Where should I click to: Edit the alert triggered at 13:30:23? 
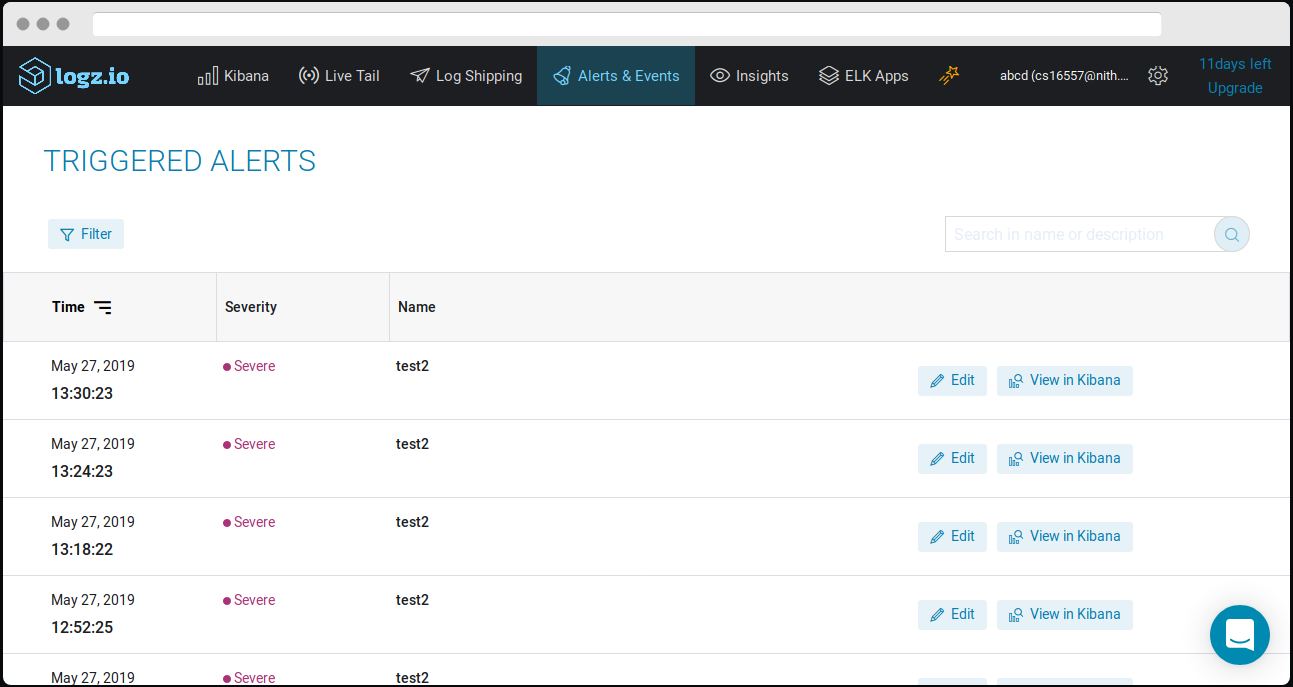(953, 381)
